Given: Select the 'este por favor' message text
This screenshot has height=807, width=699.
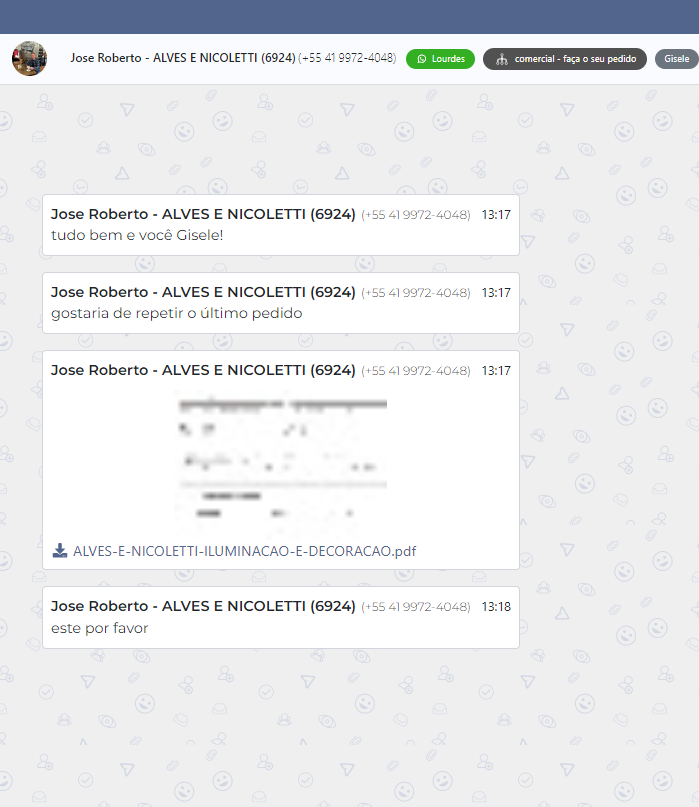Looking at the screenshot, I should click(99, 628).
